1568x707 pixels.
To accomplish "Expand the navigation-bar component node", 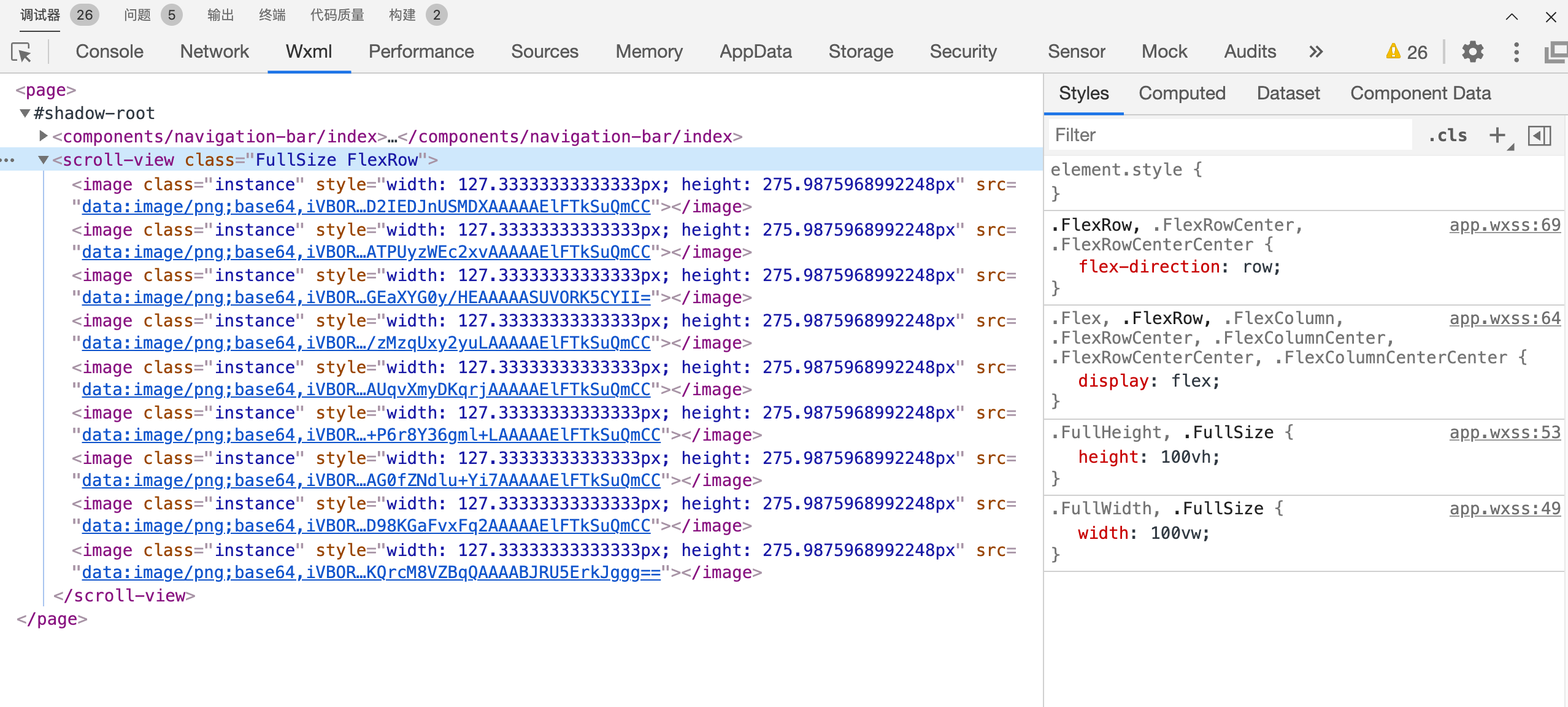I will (x=43, y=136).
